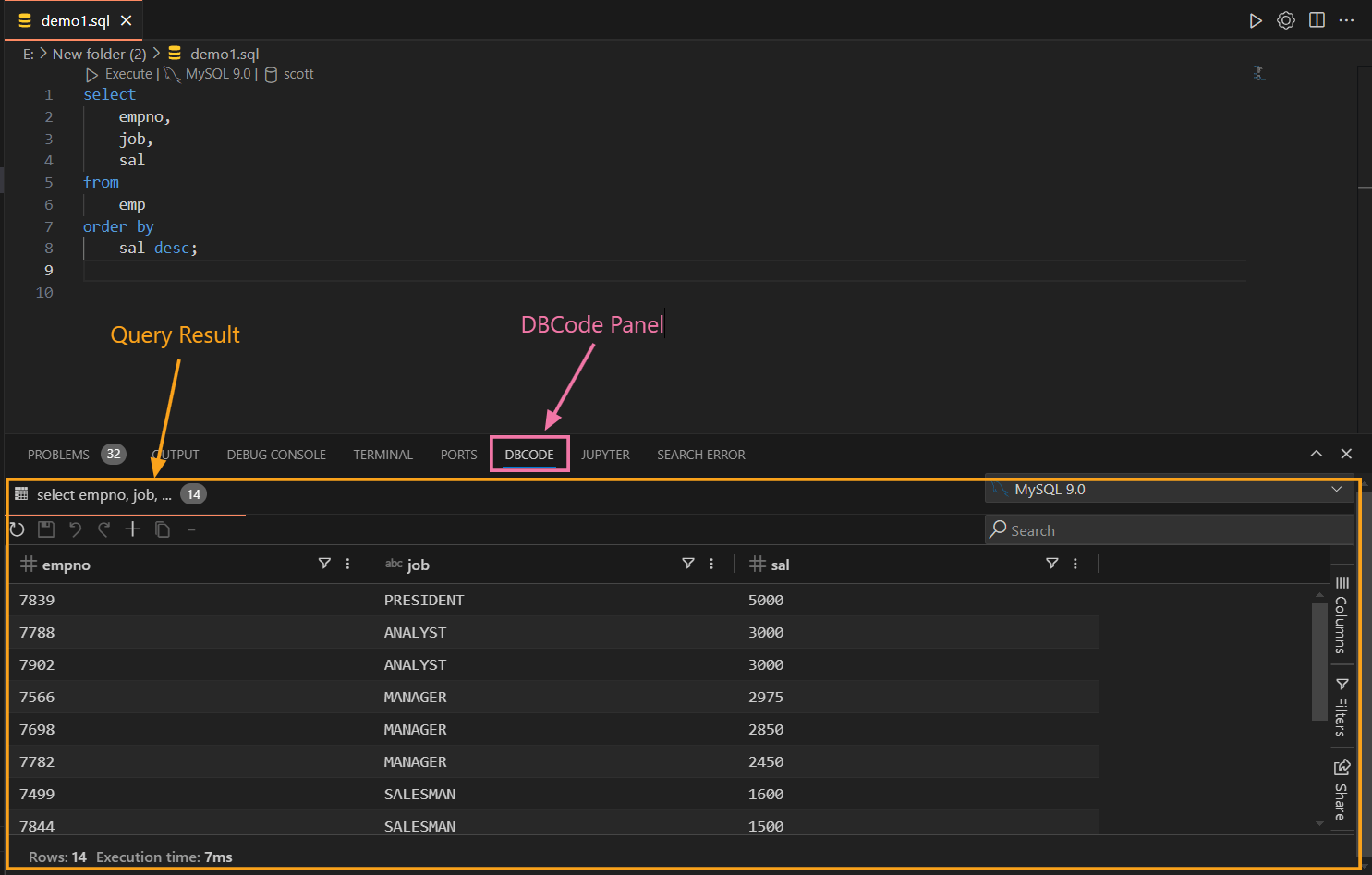Click the add row plus icon
This screenshot has height=875, width=1372.
(x=133, y=529)
